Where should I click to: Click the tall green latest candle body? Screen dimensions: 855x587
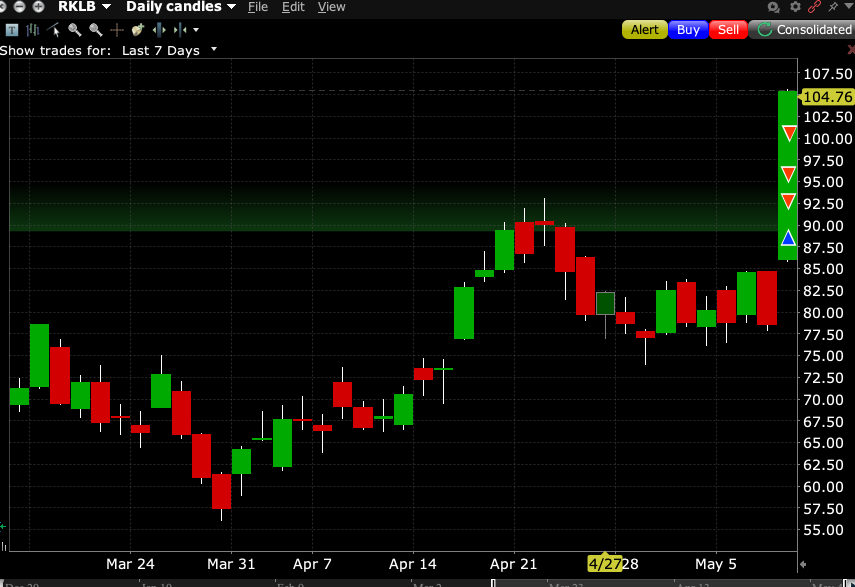click(x=787, y=175)
